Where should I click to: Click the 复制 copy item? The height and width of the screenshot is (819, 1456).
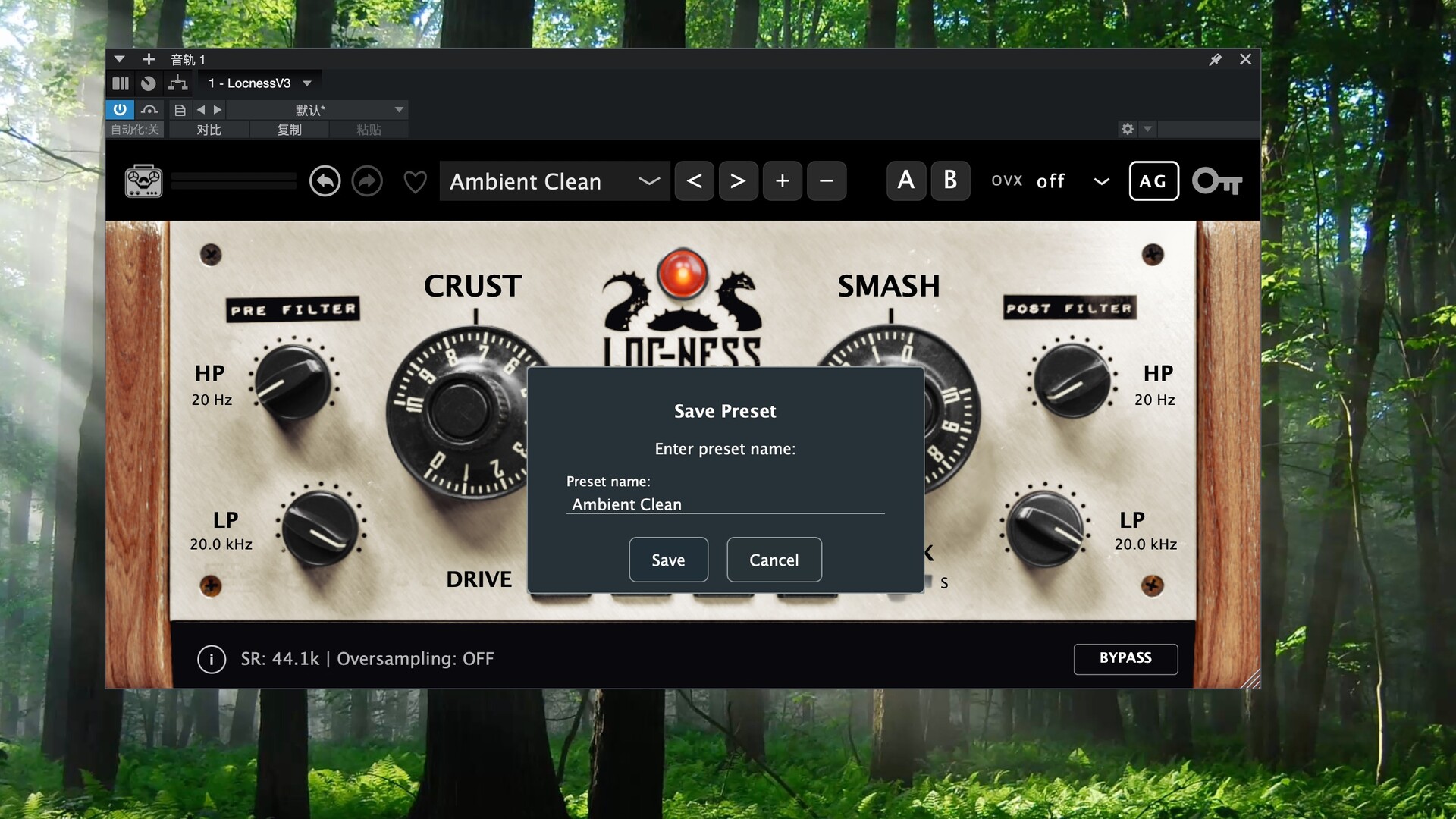coord(289,130)
